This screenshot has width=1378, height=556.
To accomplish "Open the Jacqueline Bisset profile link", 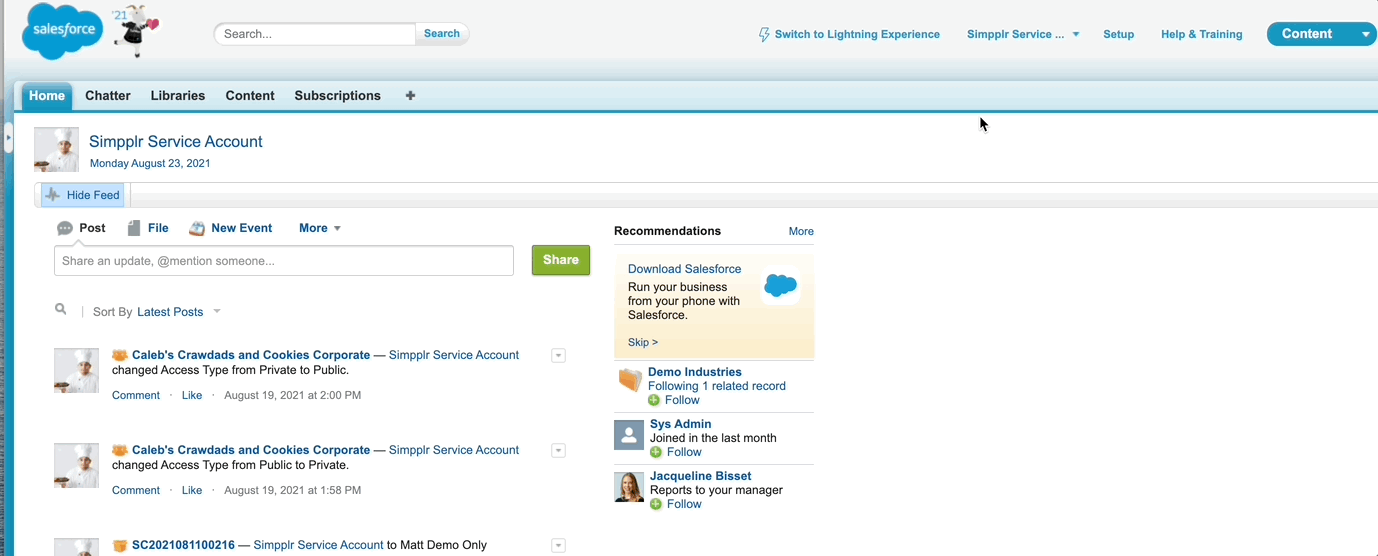I will [x=701, y=476].
